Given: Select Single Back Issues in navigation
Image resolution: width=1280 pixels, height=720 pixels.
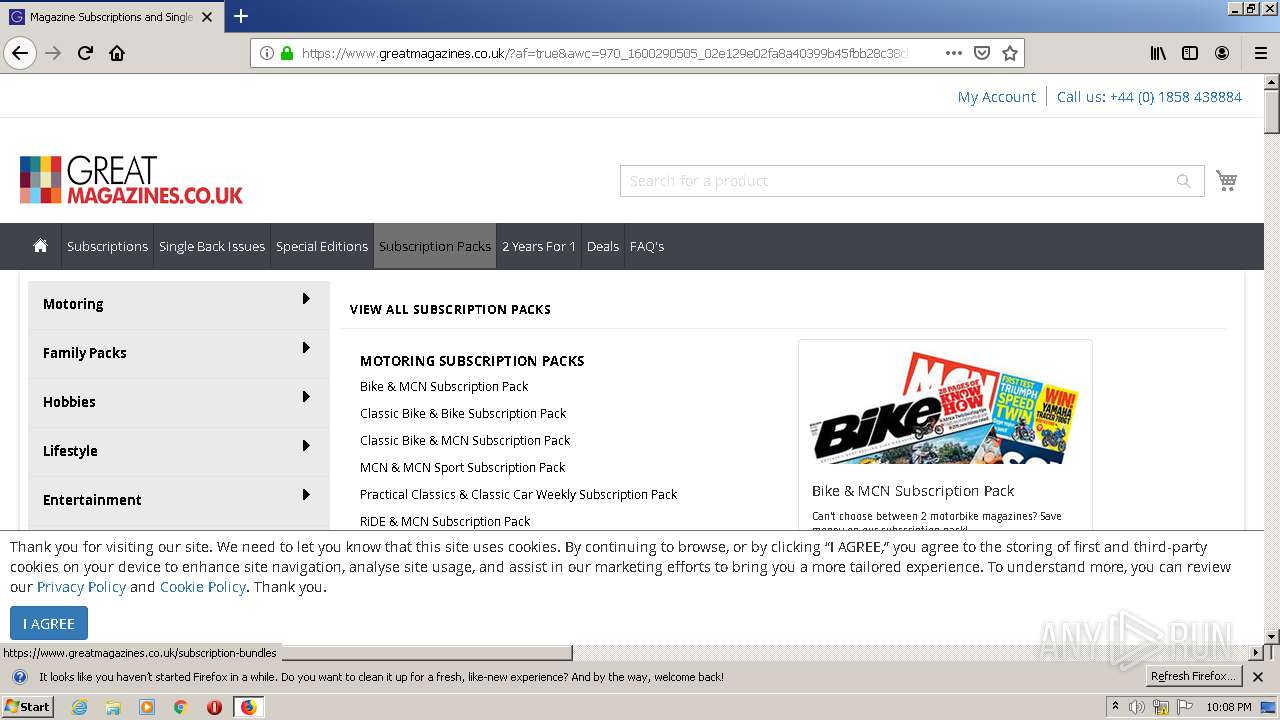Looking at the screenshot, I should pyautogui.click(x=212, y=246).
